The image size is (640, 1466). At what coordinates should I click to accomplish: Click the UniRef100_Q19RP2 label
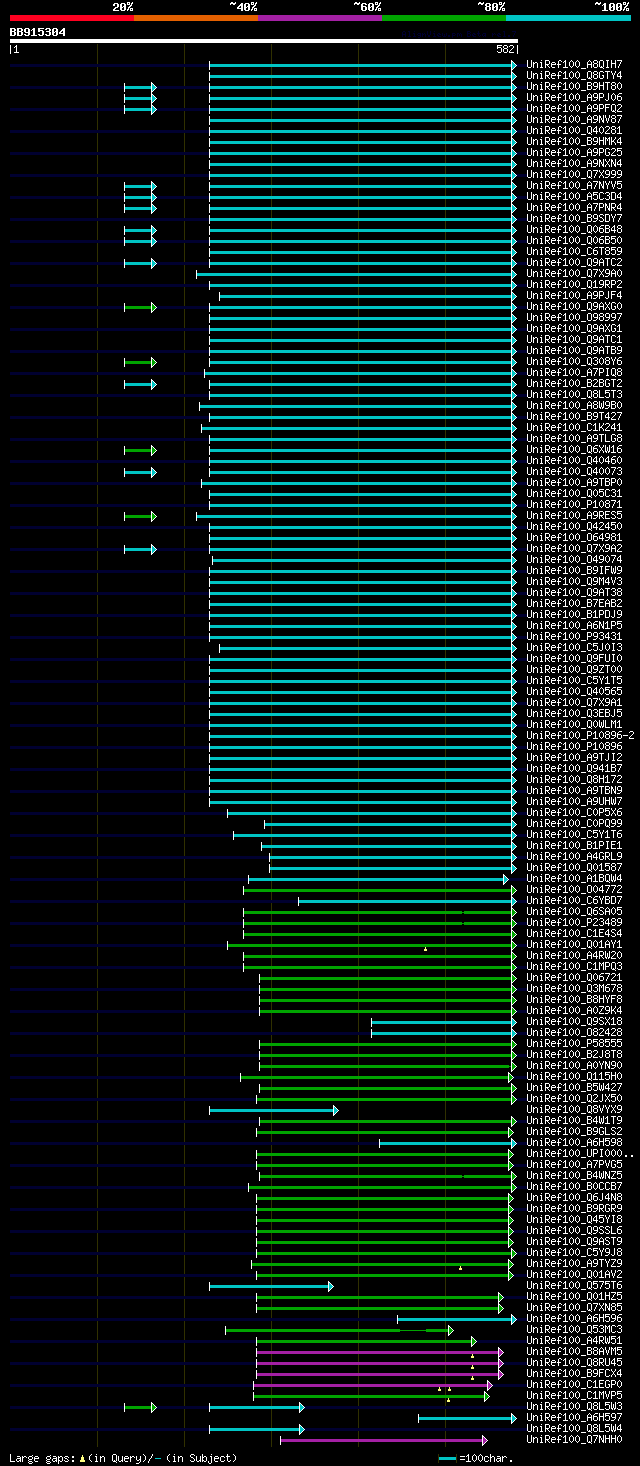pyautogui.click(x=574, y=284)
